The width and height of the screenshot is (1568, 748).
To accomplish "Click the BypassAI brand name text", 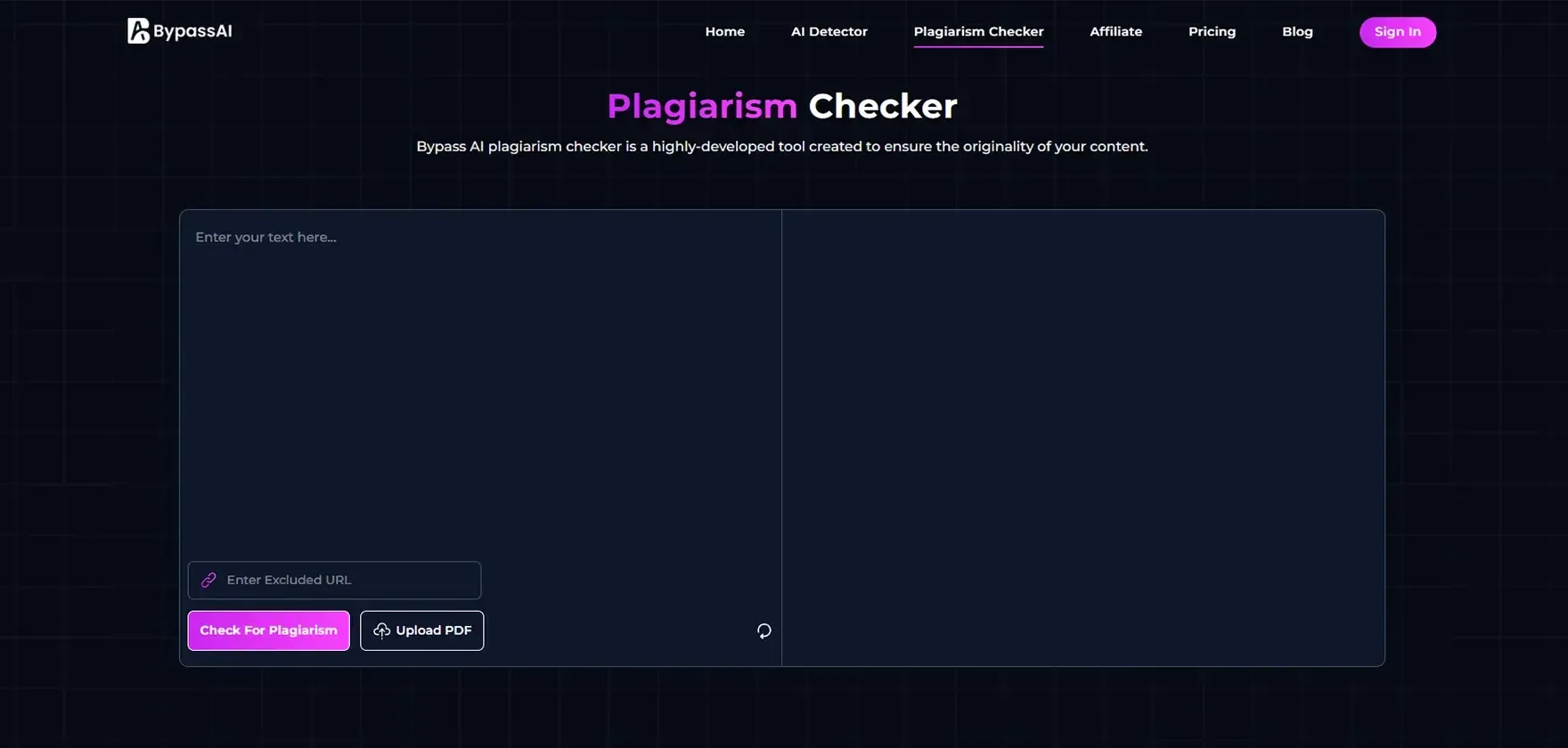I will (x=192, y=31).
